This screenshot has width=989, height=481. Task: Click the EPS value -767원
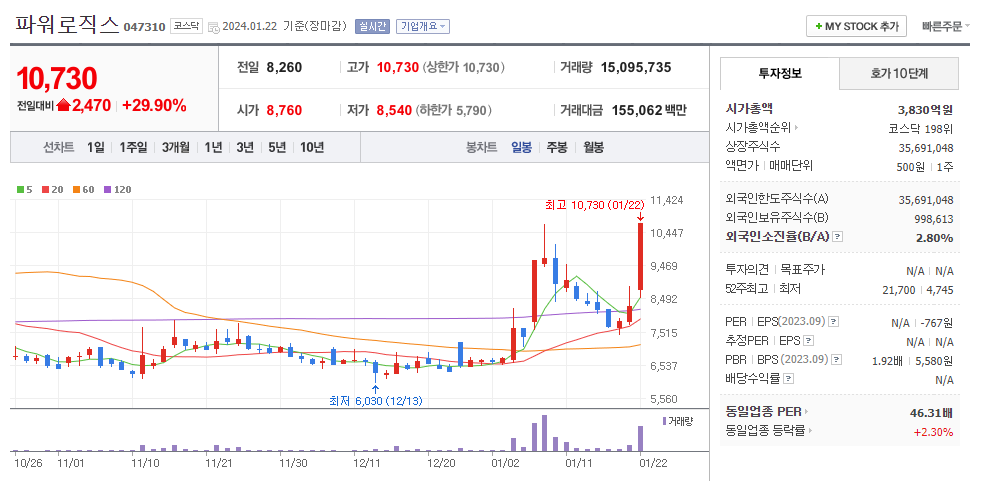[937, 323]
